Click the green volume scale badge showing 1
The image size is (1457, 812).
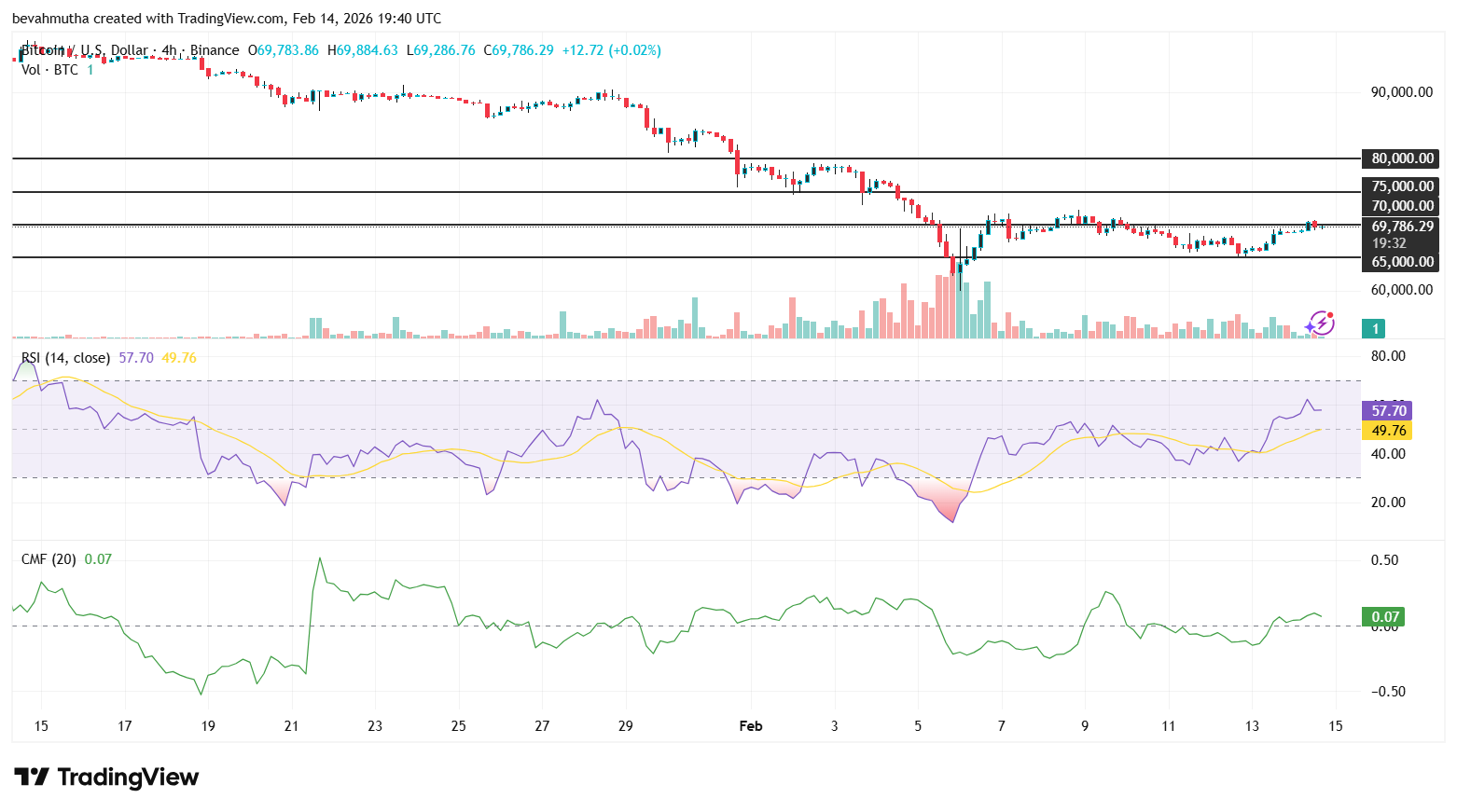coord(1374,328)
